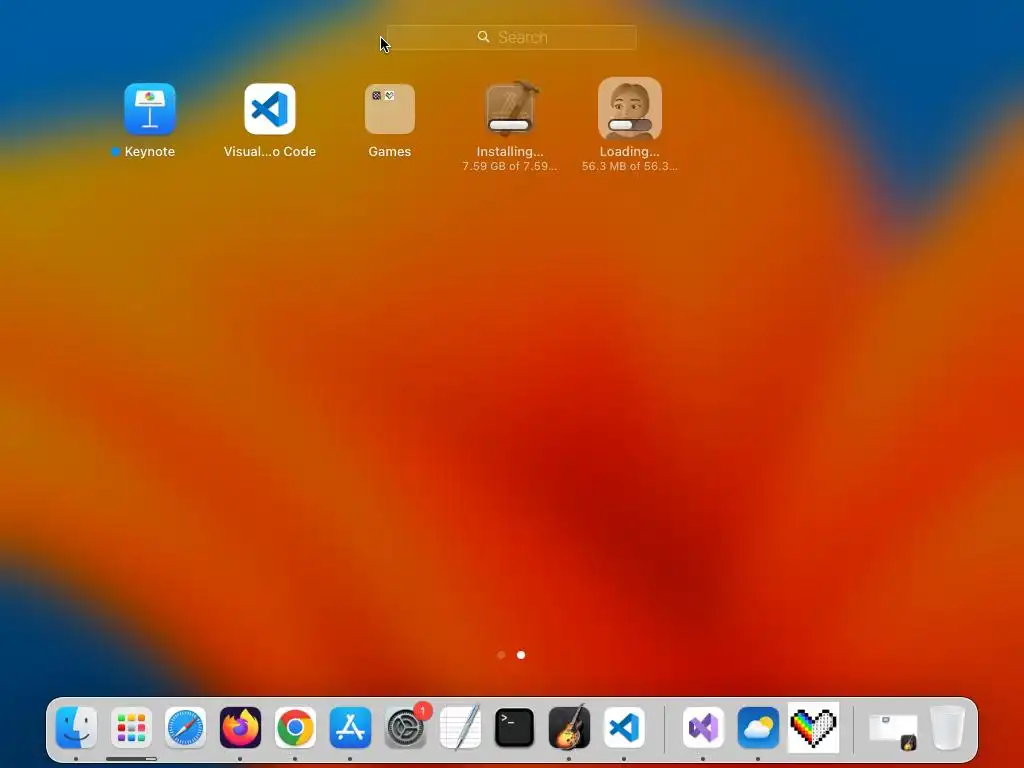Click the Launchpad Search field
Viewport: 1024px width, 768px height.
coord(511,37)
